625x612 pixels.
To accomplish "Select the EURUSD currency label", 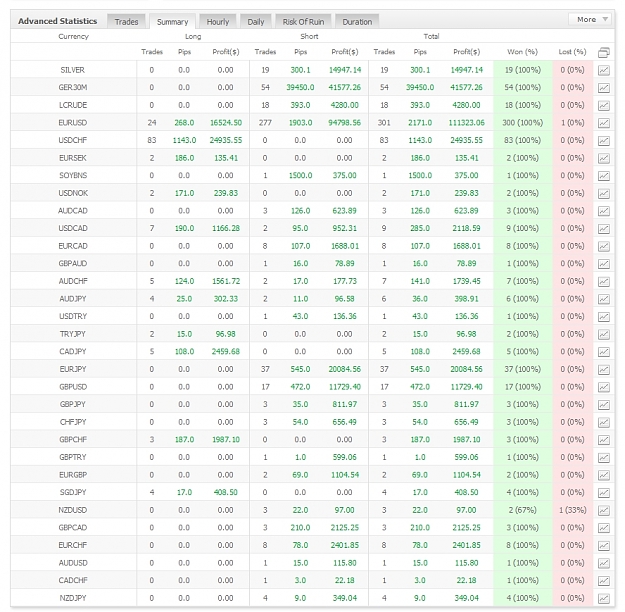I will click(x=73, y=123).
